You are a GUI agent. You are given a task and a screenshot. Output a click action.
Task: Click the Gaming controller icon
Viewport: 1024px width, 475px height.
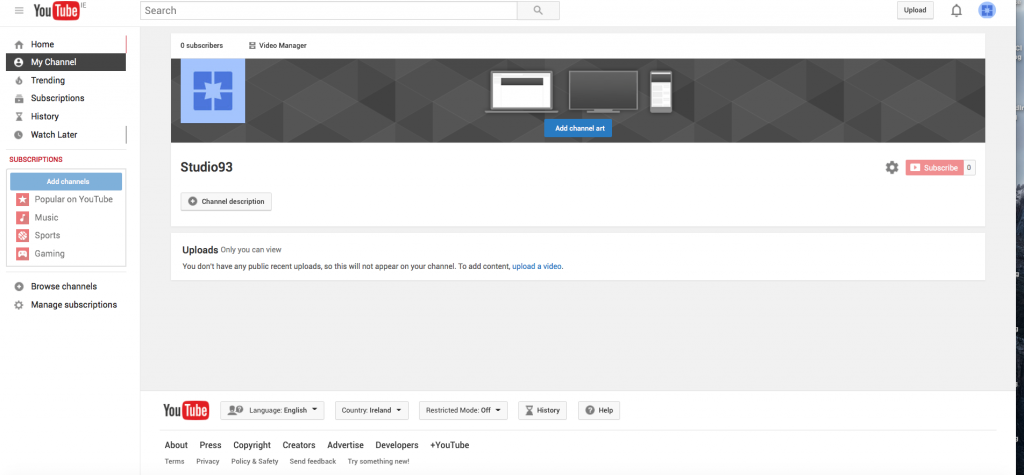23,254
